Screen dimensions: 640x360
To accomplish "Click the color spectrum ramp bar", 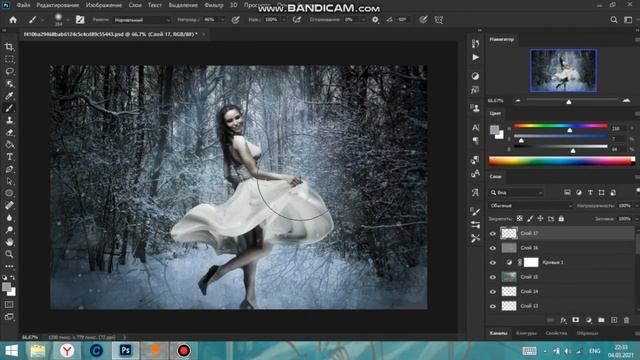I will [x=561, y=161].
